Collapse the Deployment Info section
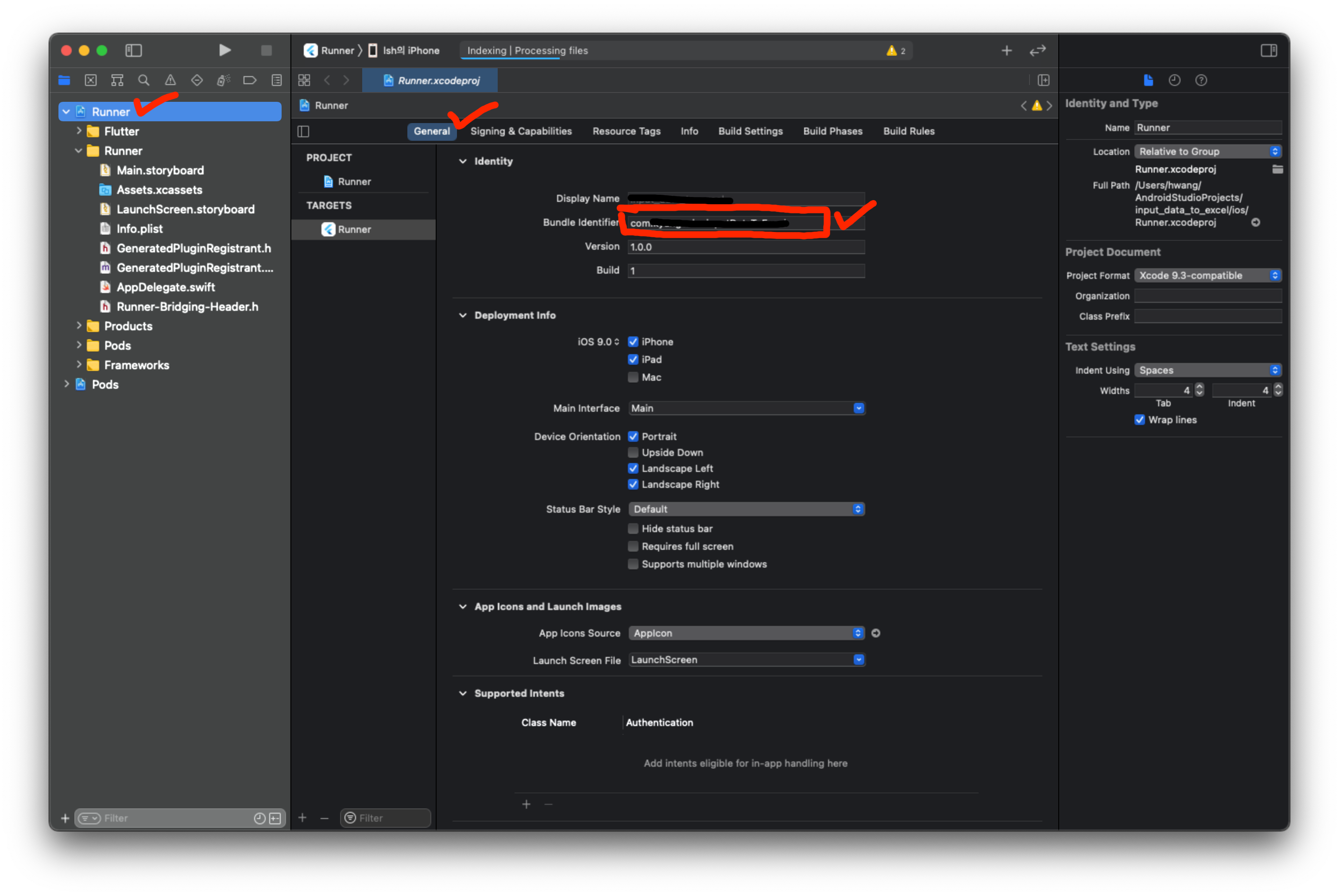1339x896 pixels. (462, 316)
